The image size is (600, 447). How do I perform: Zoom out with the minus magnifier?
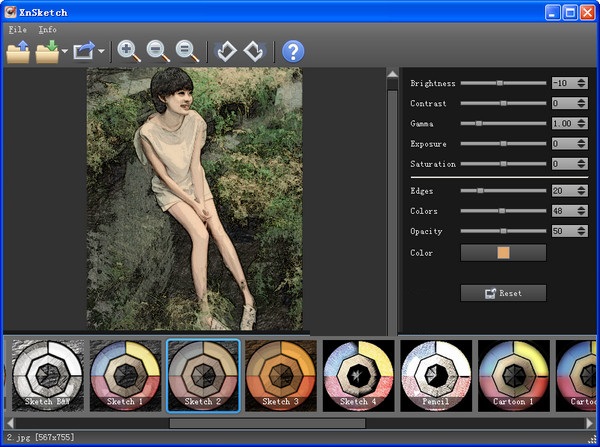[158, 51]
